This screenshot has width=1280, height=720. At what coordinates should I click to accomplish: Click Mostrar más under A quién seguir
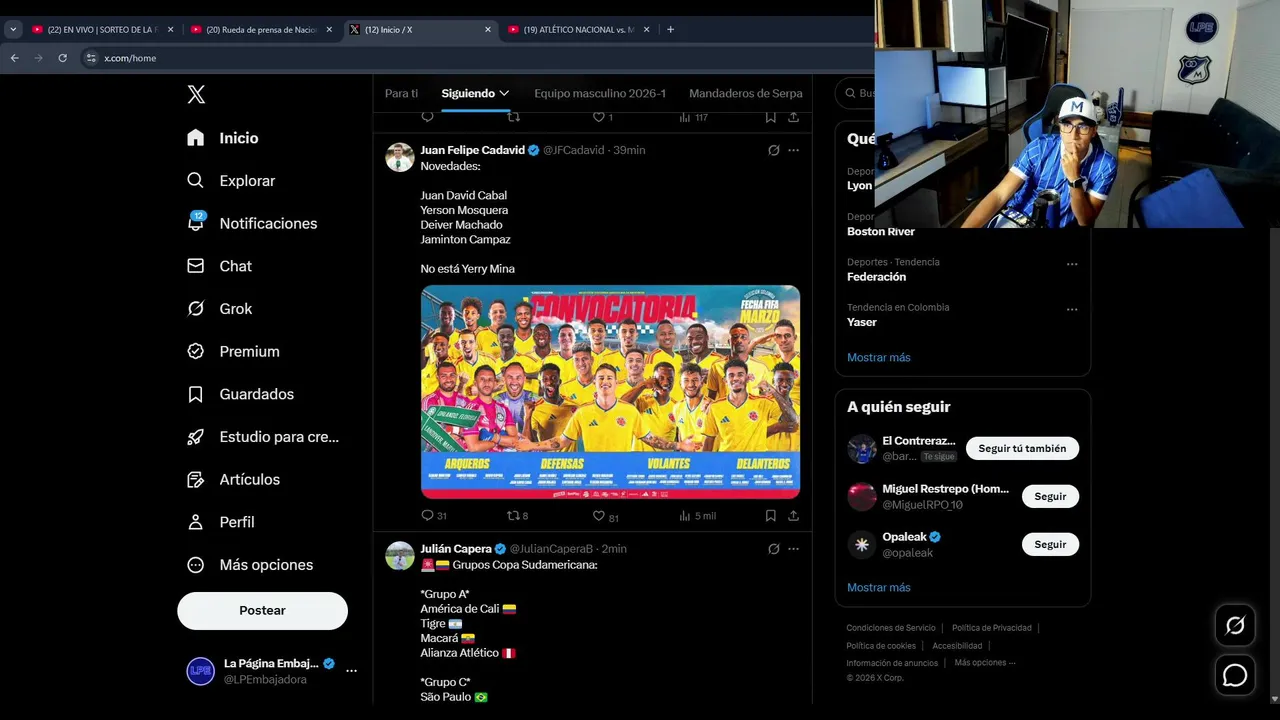879,587
